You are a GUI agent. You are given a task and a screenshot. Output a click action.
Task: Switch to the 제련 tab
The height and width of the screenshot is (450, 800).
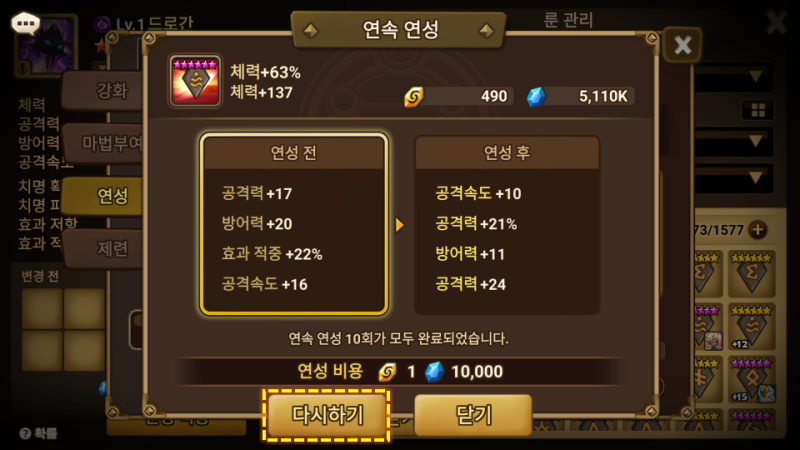(105, 248)
